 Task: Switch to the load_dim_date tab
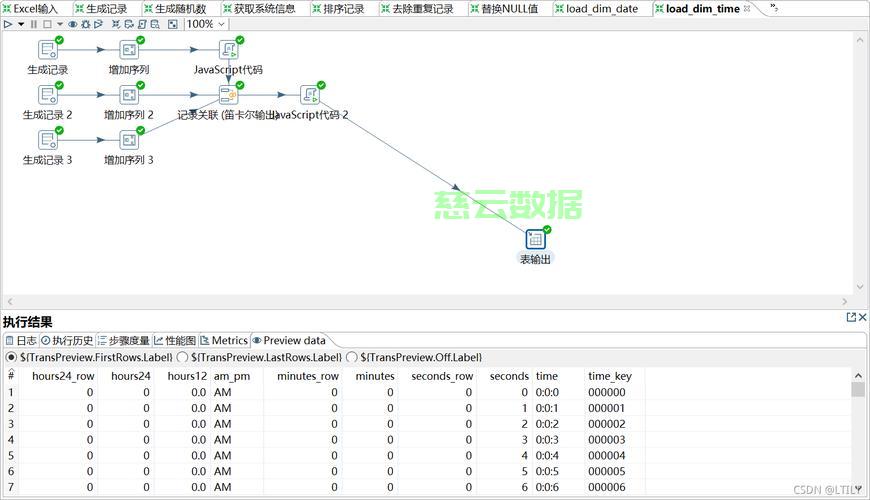(x=601, y=9)
